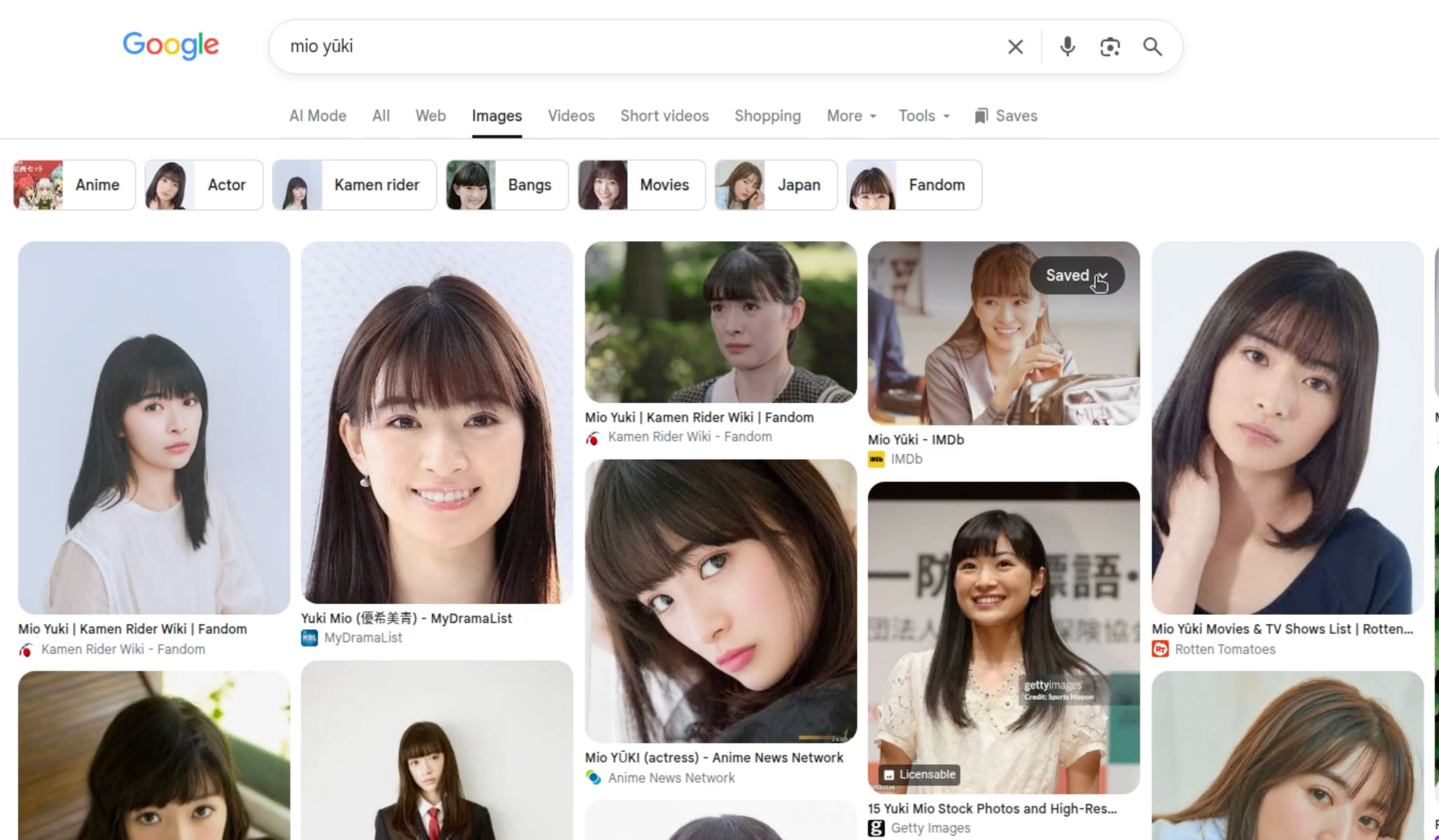Click 'MyDramaList' source text
This screenshot has width=1439, height=840.
363,638
